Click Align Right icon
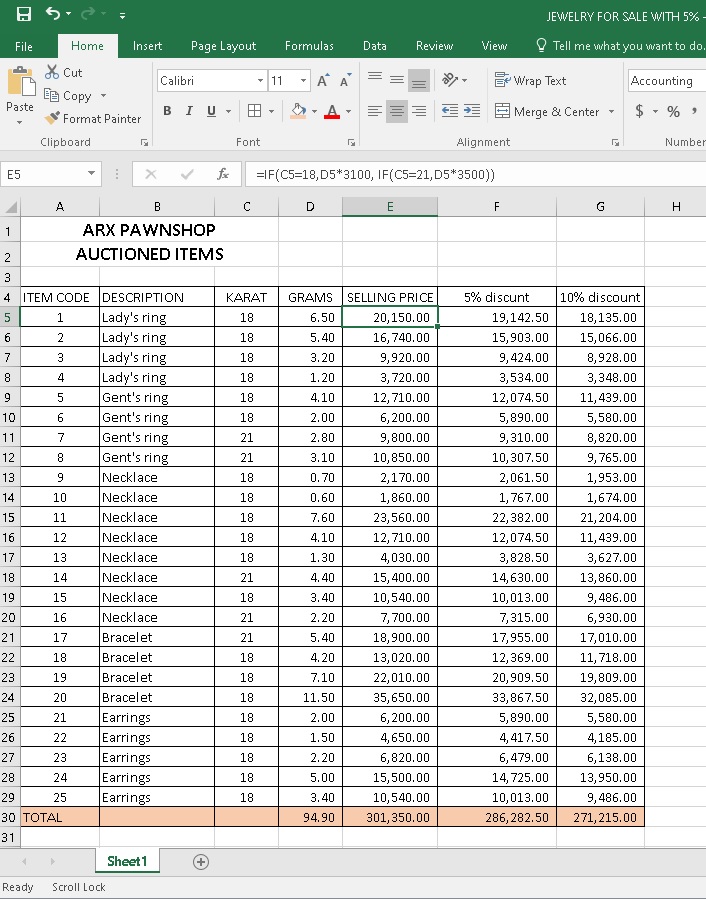 pos(419,111)
